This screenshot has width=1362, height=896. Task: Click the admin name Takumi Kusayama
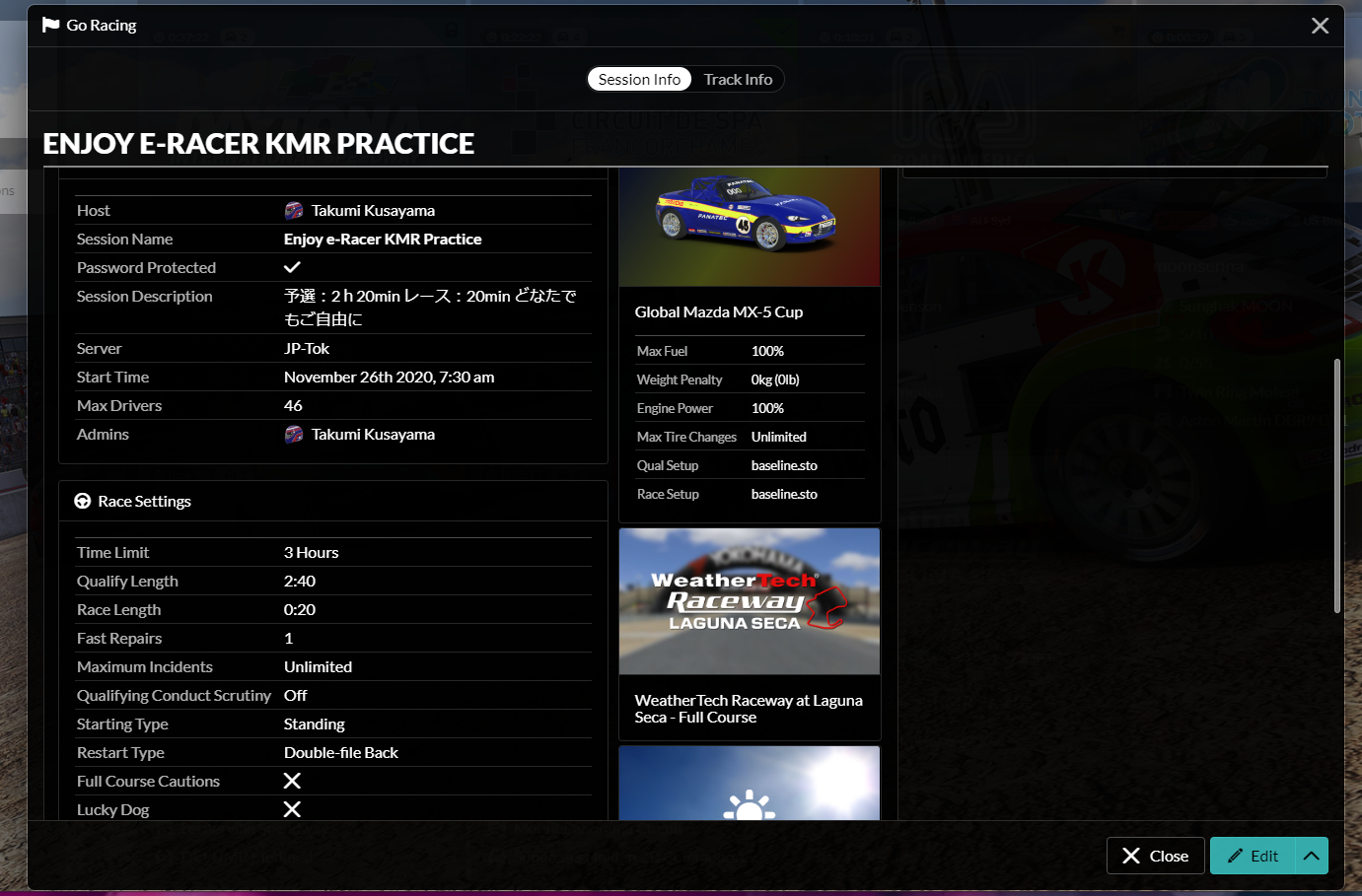[373, 434]
